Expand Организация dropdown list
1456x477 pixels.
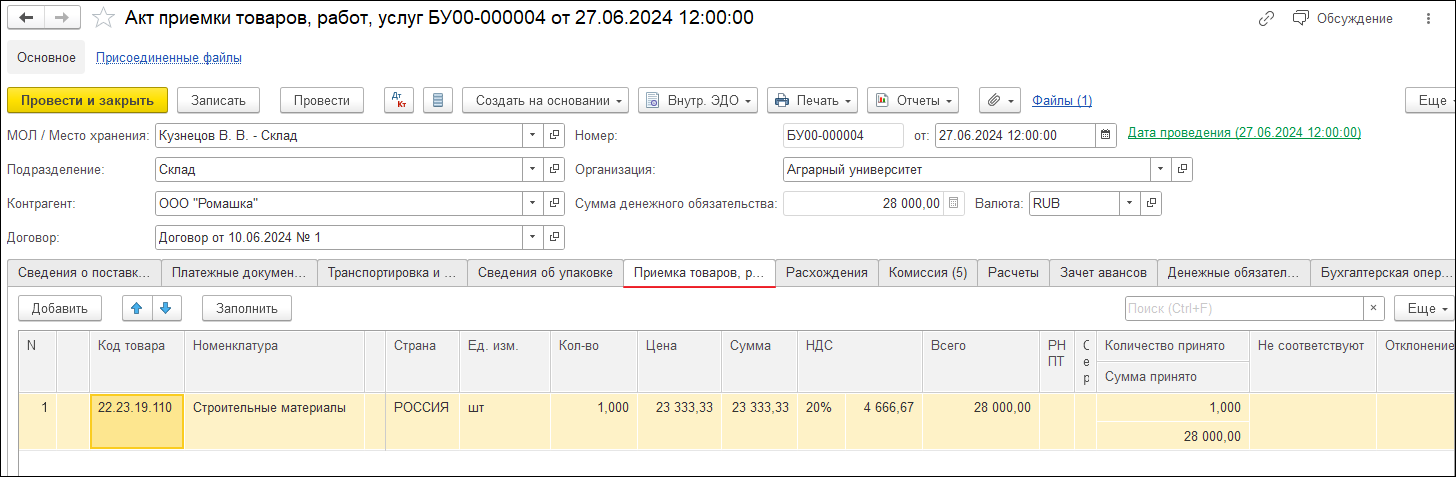(1160, 169)
